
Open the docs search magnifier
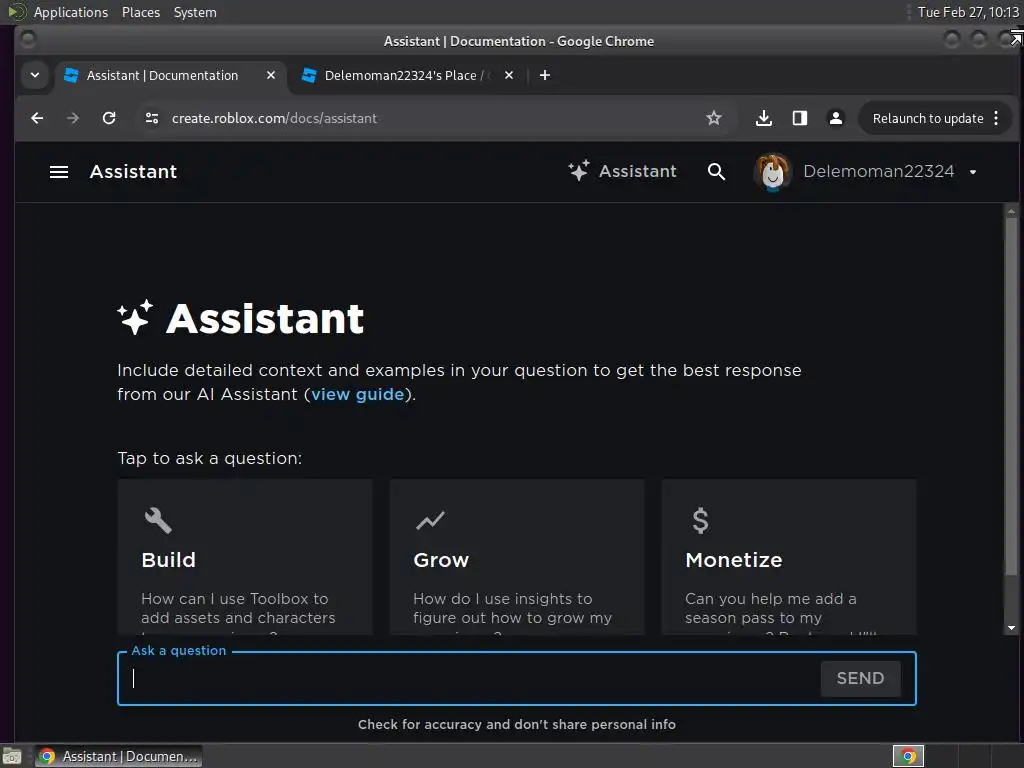coord(716,172)
